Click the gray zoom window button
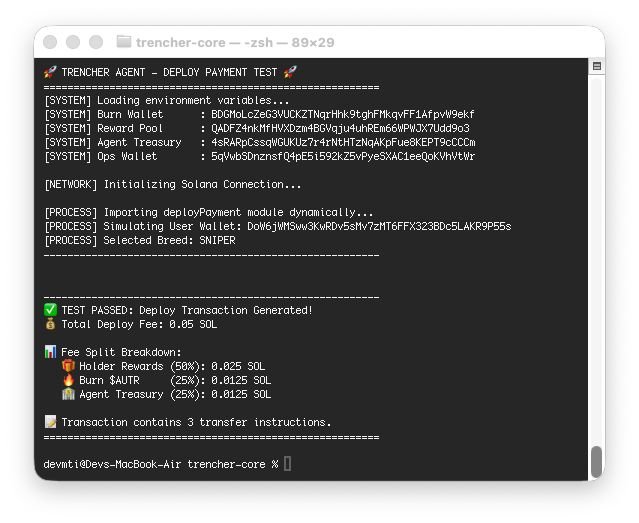Viewport: 639px width, 523px height. pos(96,42)
